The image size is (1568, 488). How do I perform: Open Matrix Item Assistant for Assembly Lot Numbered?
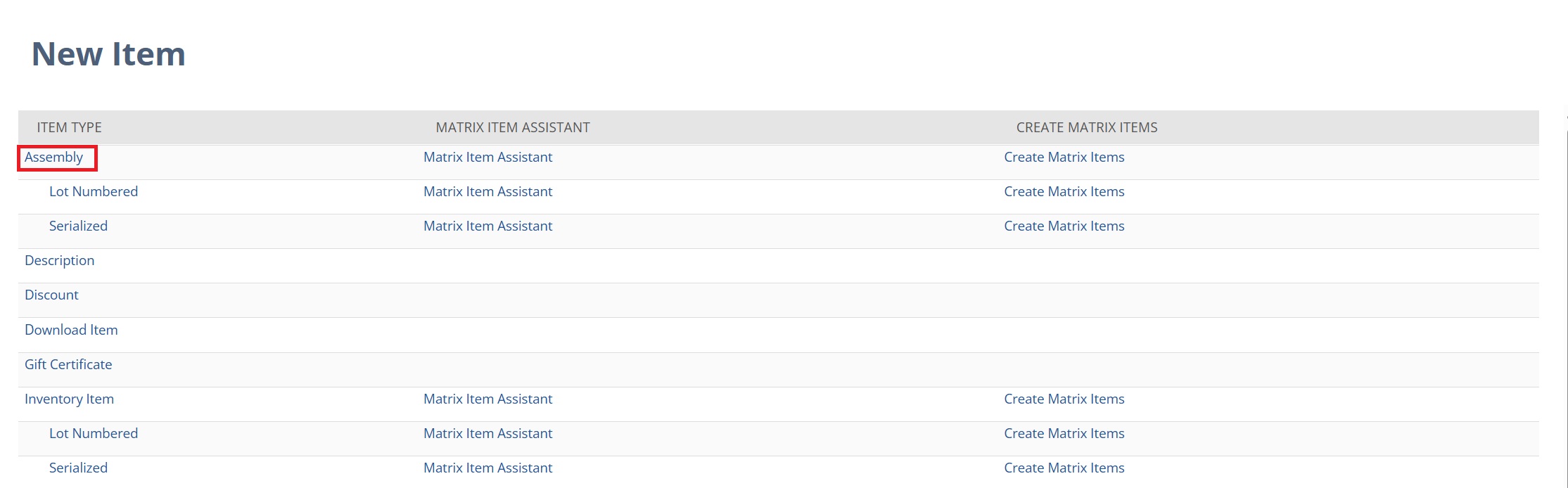[487, 192]
